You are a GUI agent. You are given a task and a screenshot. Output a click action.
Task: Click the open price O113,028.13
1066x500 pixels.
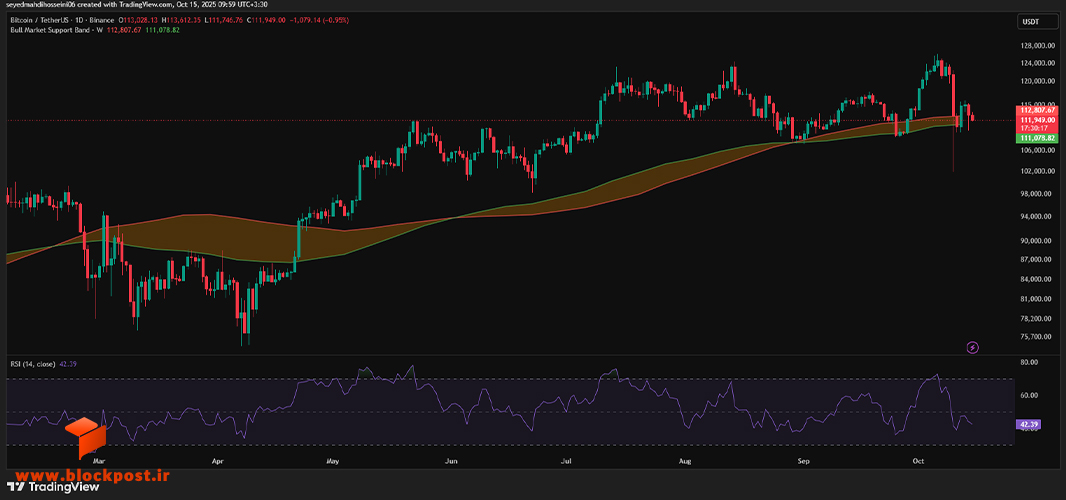click(x=138, y=20)
